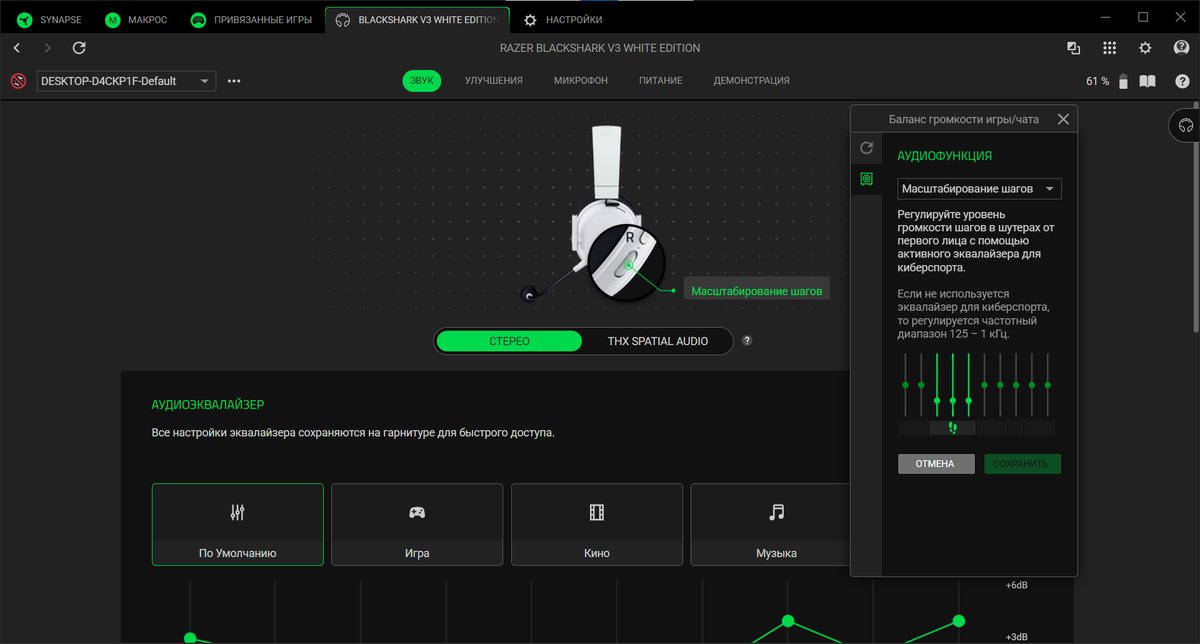Open the Масштабирование шагов dropdown
This screenshot has height=644, width=1200.
tap(979, 188)
